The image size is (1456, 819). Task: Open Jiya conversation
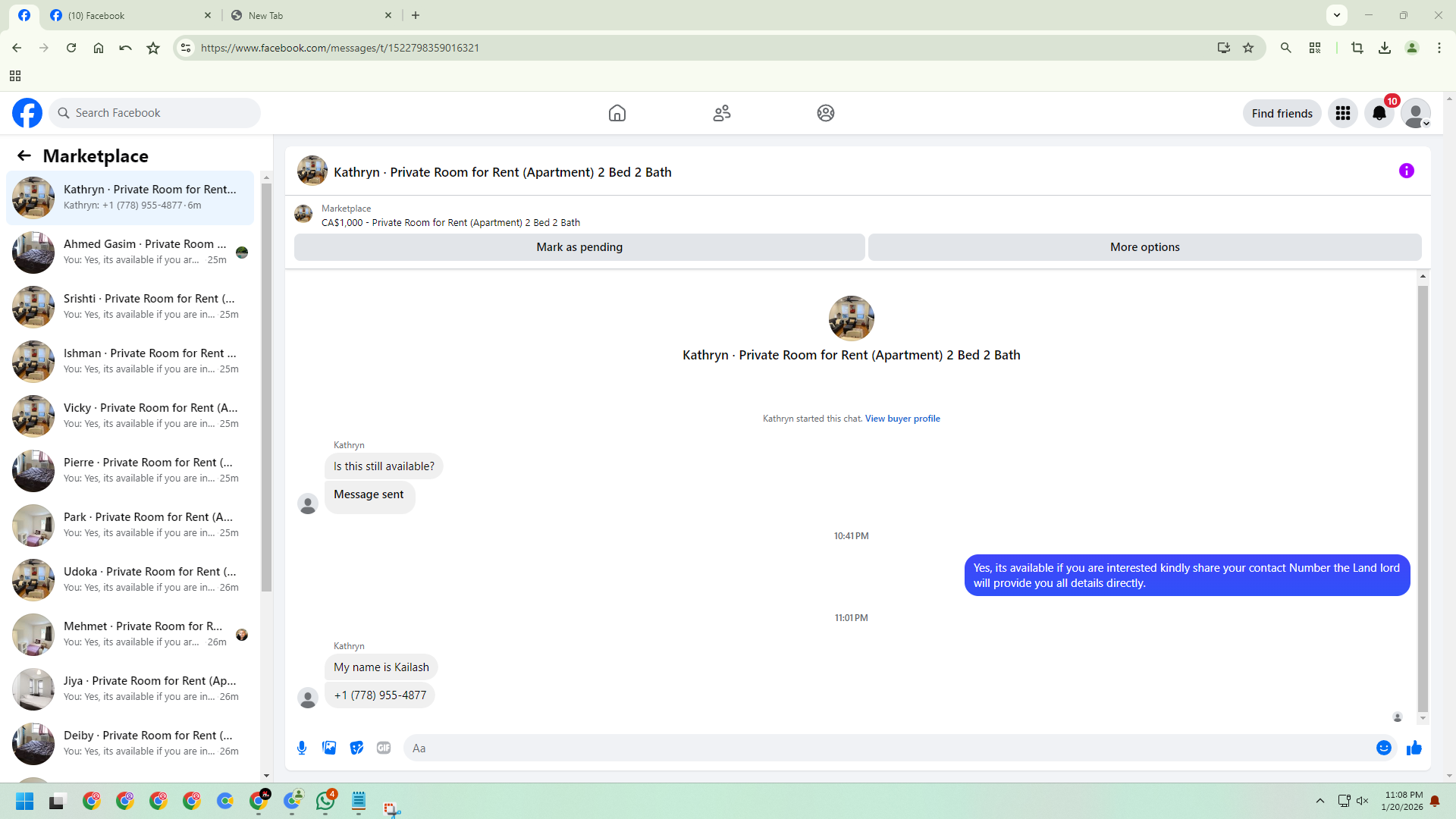click(x=130, y=689)
